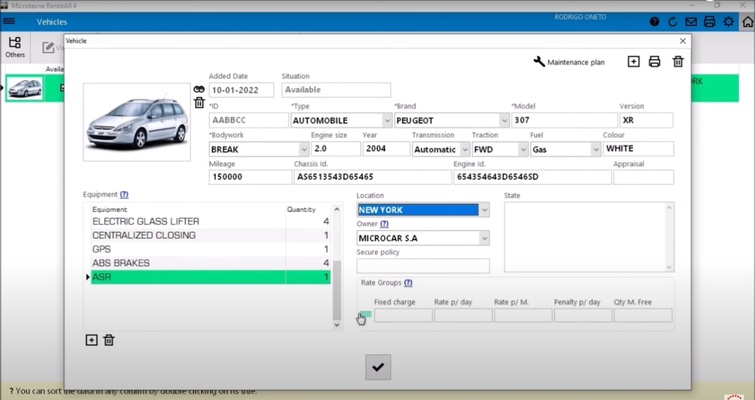The width and height of the screenshot is (755, 400).
Task: Click the Year field showing 2004
Action: (x=386, y=149)
